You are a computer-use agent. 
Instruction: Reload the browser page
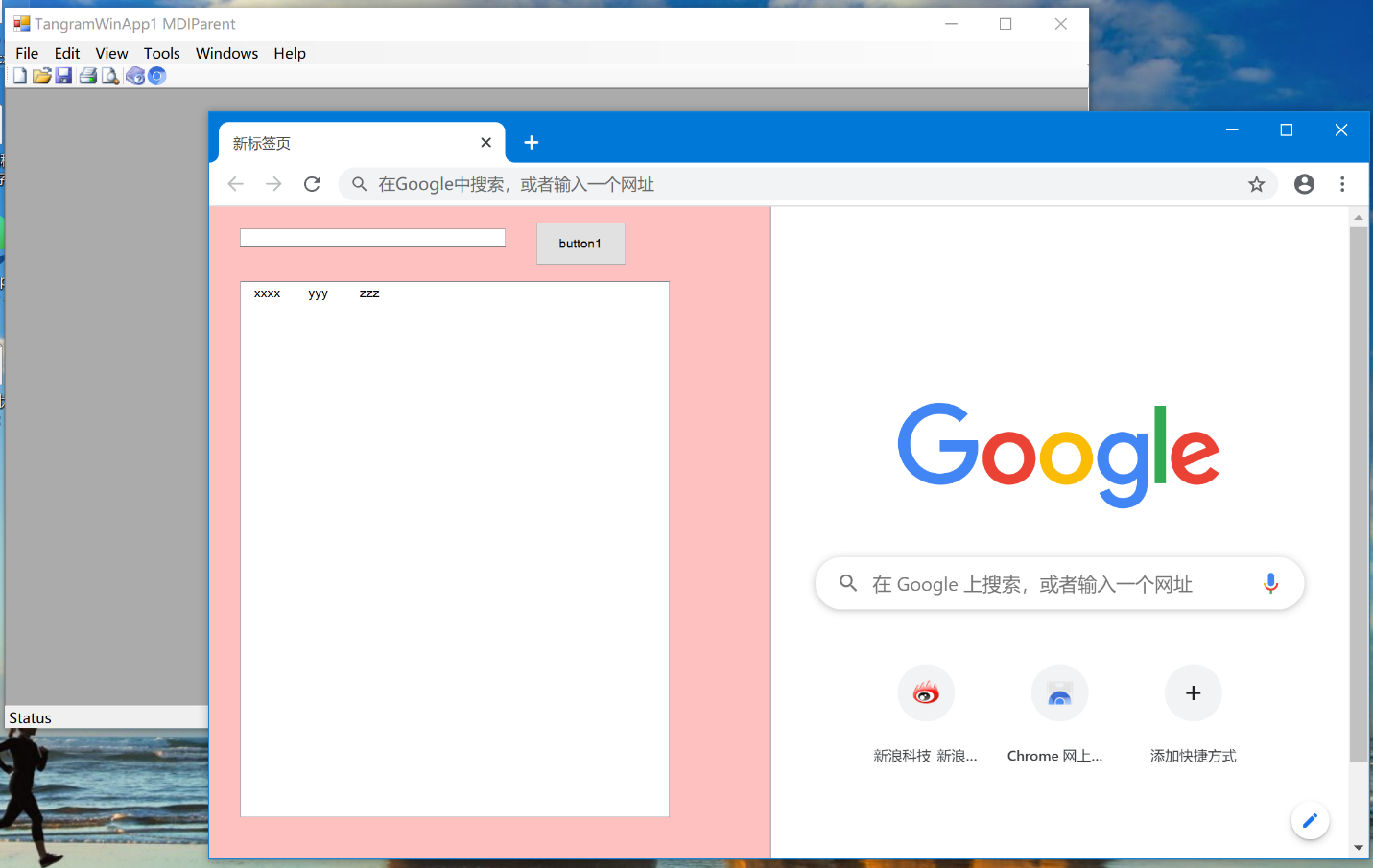coord(312,184)
